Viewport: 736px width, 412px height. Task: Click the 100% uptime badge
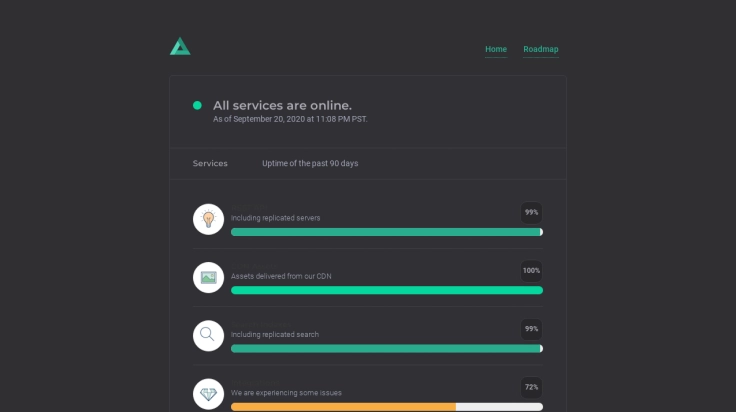pyautogui.click(x=531, y=270)
